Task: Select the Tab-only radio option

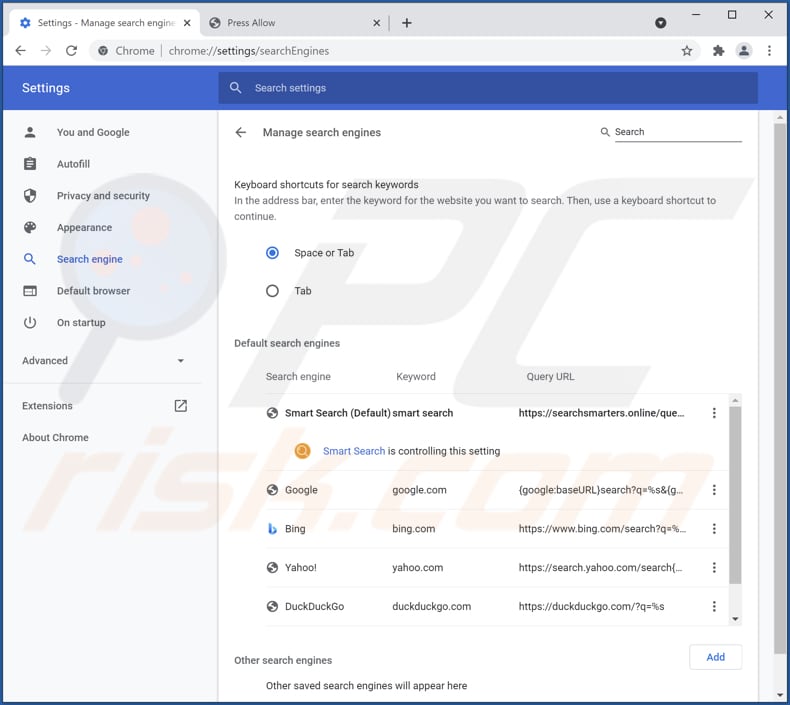Action: pos(272,291)
